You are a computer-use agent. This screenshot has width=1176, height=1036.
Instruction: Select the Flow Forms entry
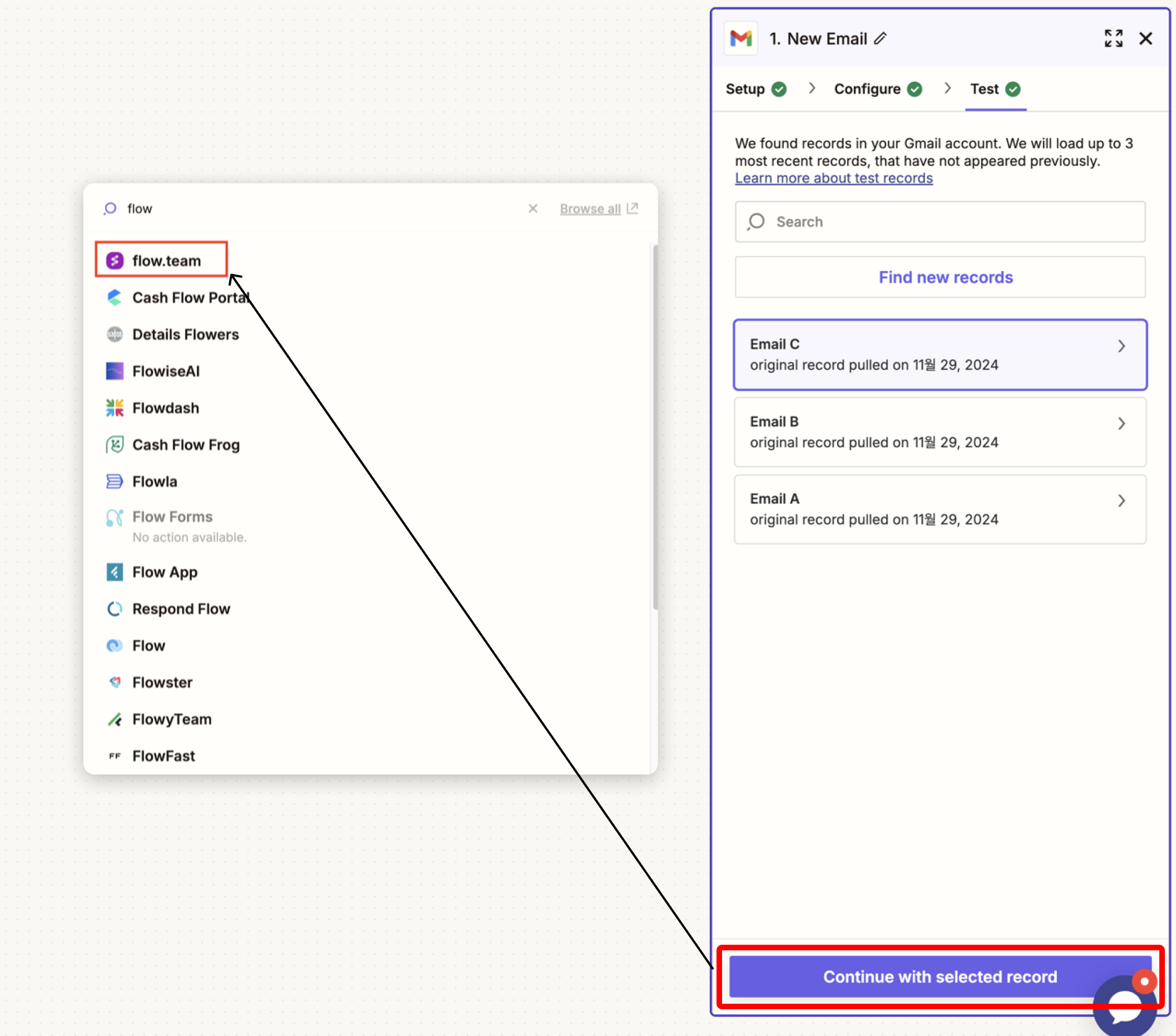(172, 517)
